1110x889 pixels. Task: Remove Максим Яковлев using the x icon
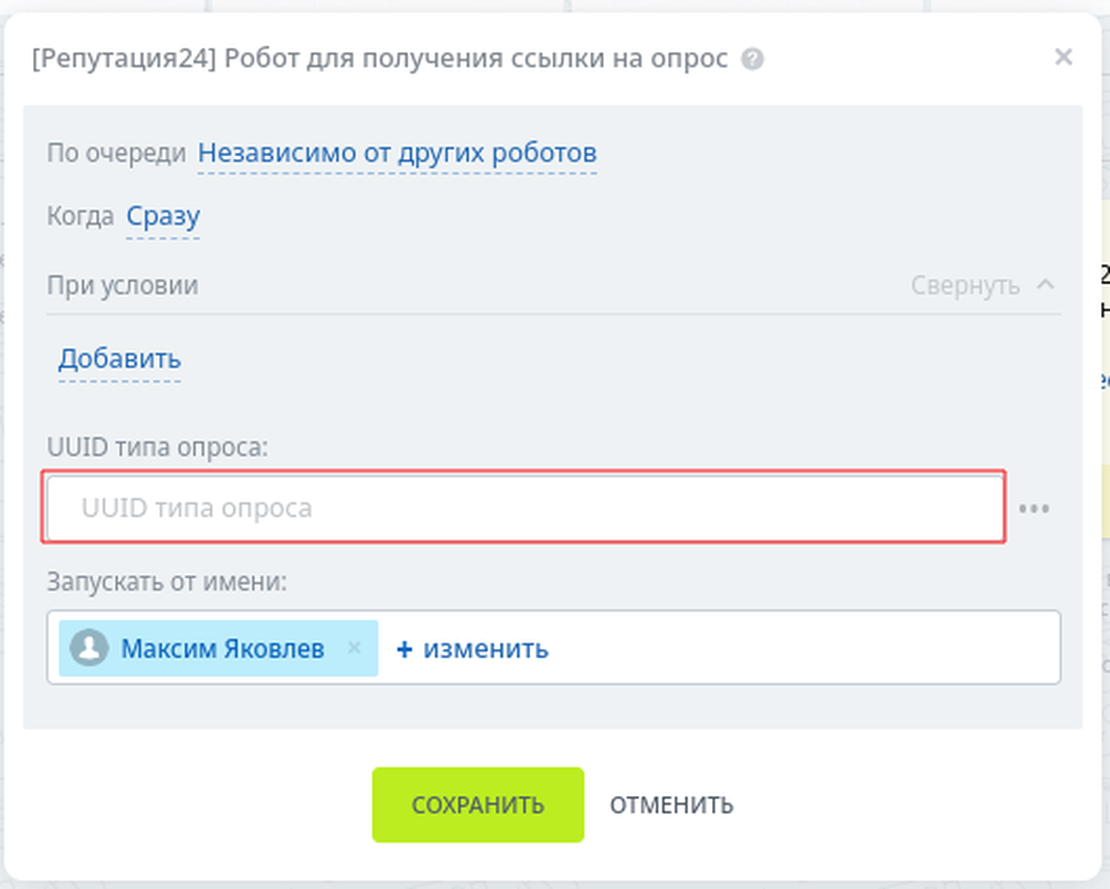click(354, 648)
